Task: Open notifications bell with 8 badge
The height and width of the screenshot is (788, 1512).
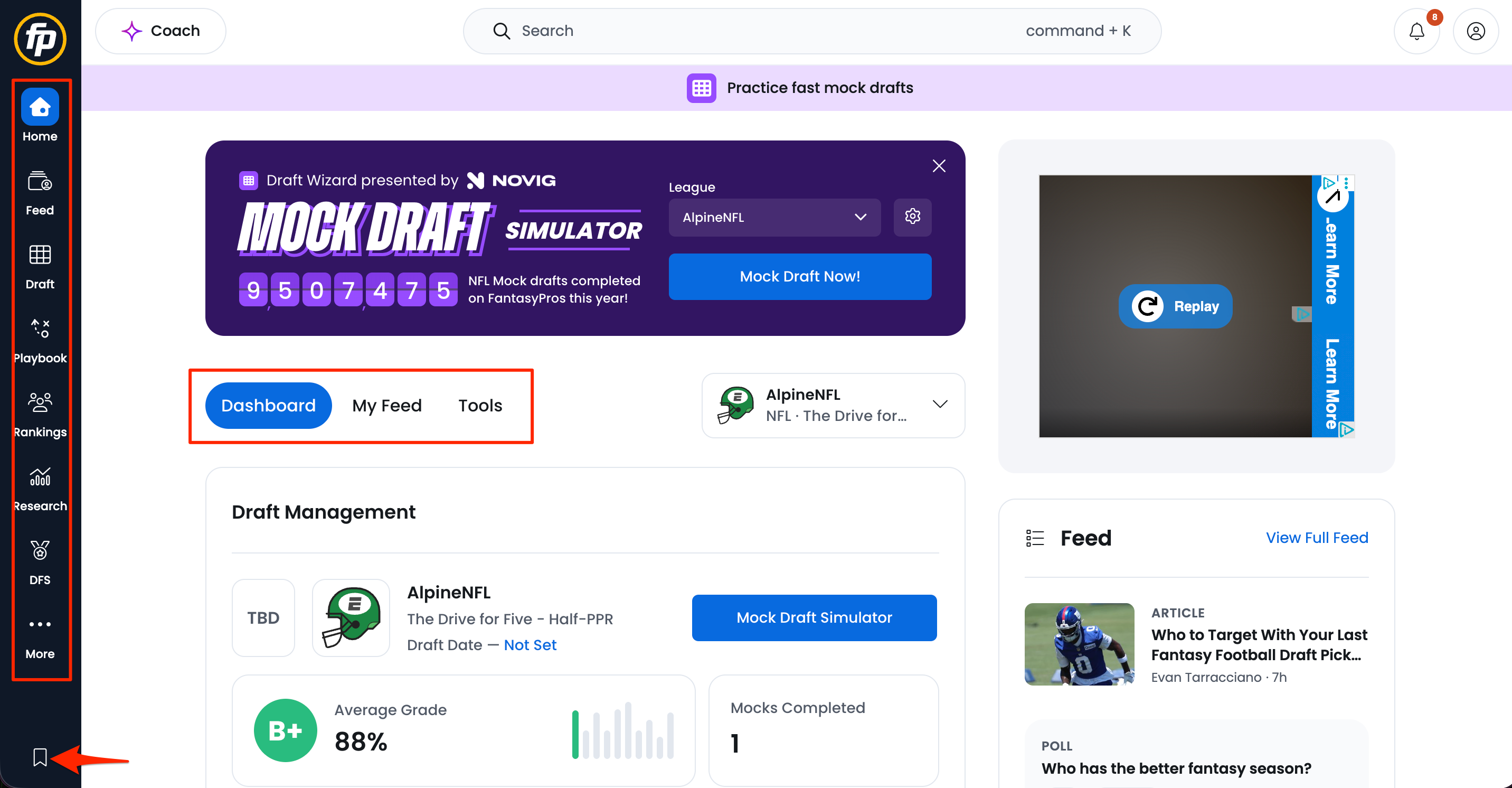Action: (1417, 31)
